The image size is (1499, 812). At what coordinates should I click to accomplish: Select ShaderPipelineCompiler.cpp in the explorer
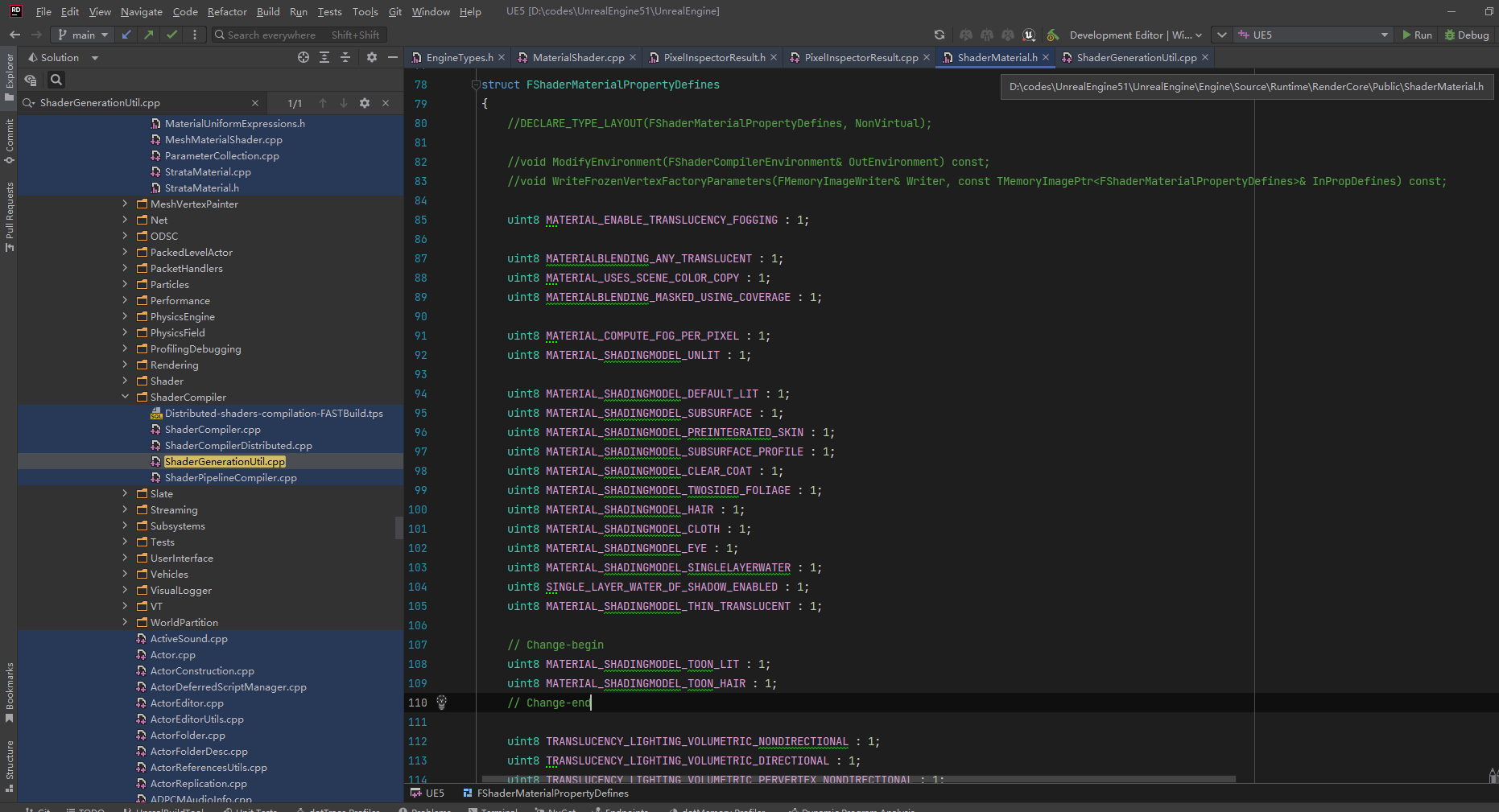click(x=230, y=477)
